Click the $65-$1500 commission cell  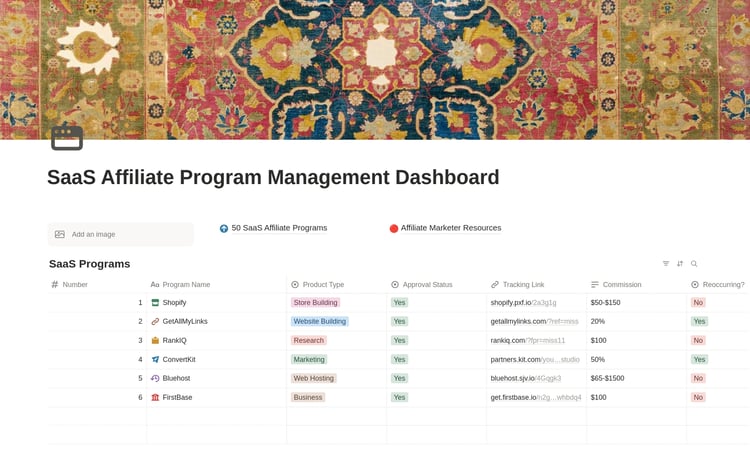[637, 378]
